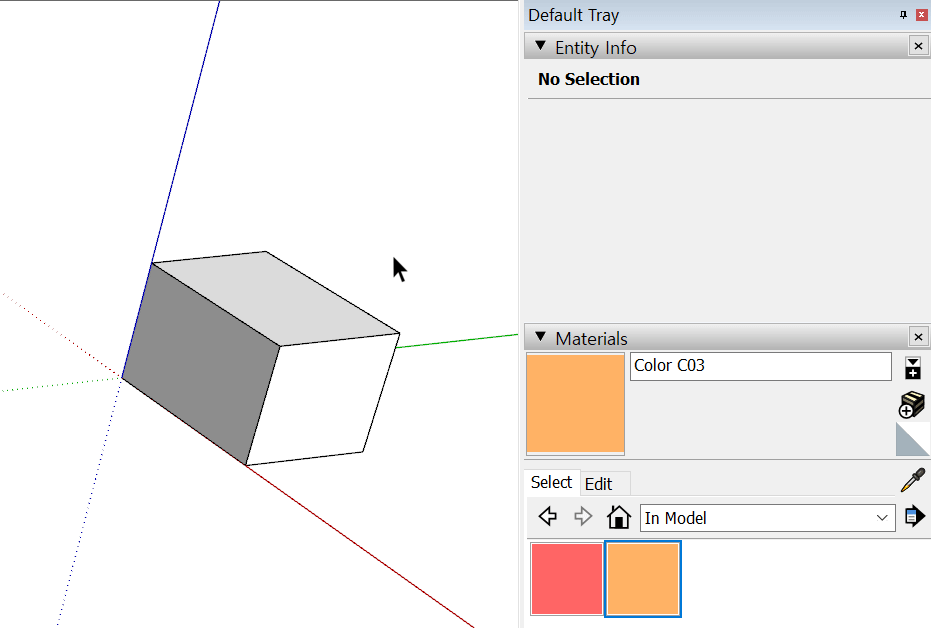Viewport: 931px width, 628px height.
Task: Click the No Selection text
Action: click(x=588, y=79)
